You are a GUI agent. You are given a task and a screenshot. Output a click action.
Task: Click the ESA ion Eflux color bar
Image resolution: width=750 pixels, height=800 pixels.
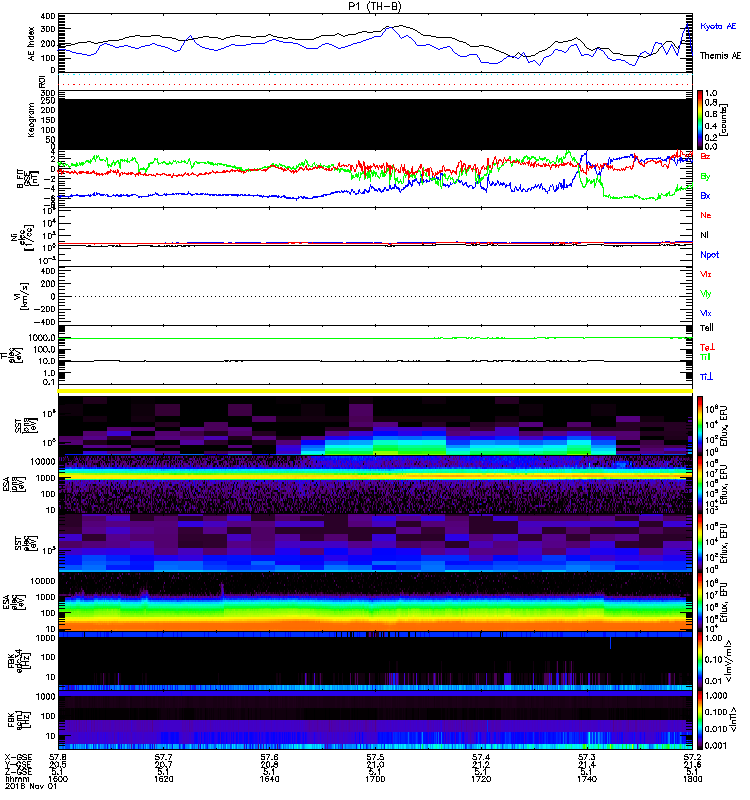click(700, 485)
